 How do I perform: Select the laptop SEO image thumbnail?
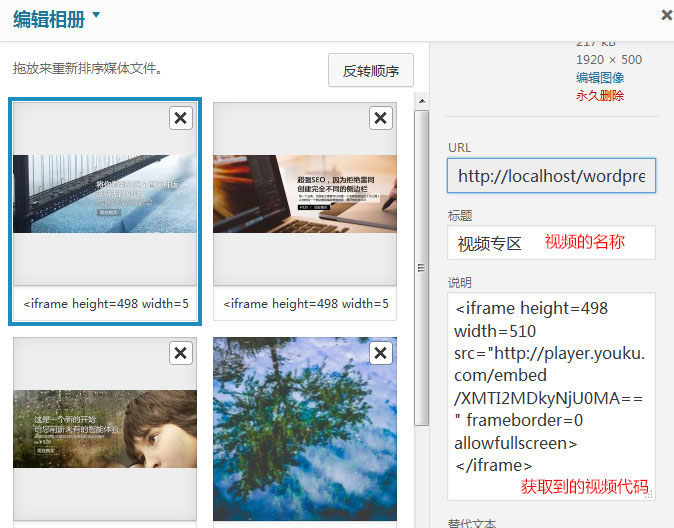click(305, 193)
